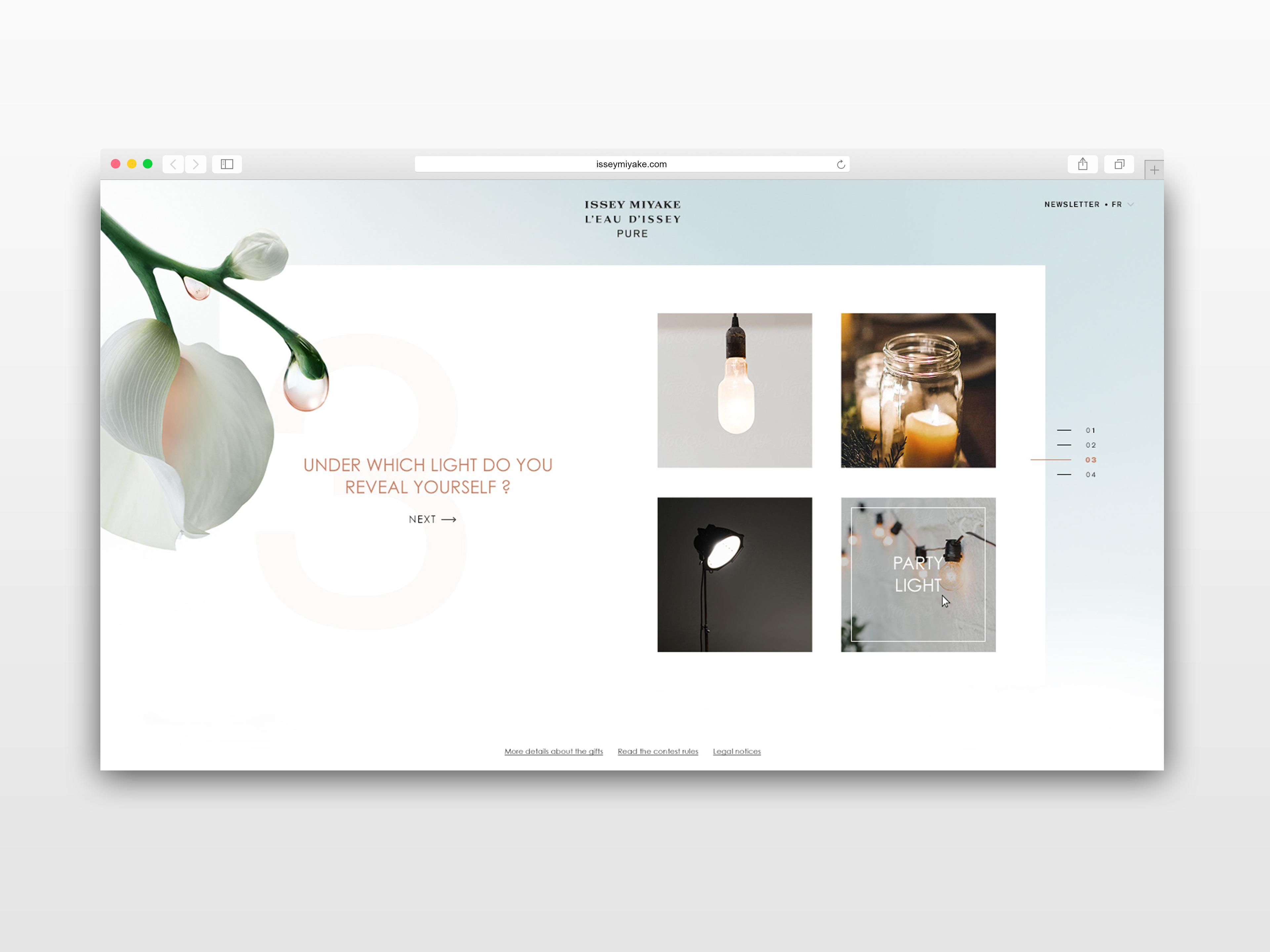Click the browser back arrow button
This screenshot has height=952, width=1270.
173,164
